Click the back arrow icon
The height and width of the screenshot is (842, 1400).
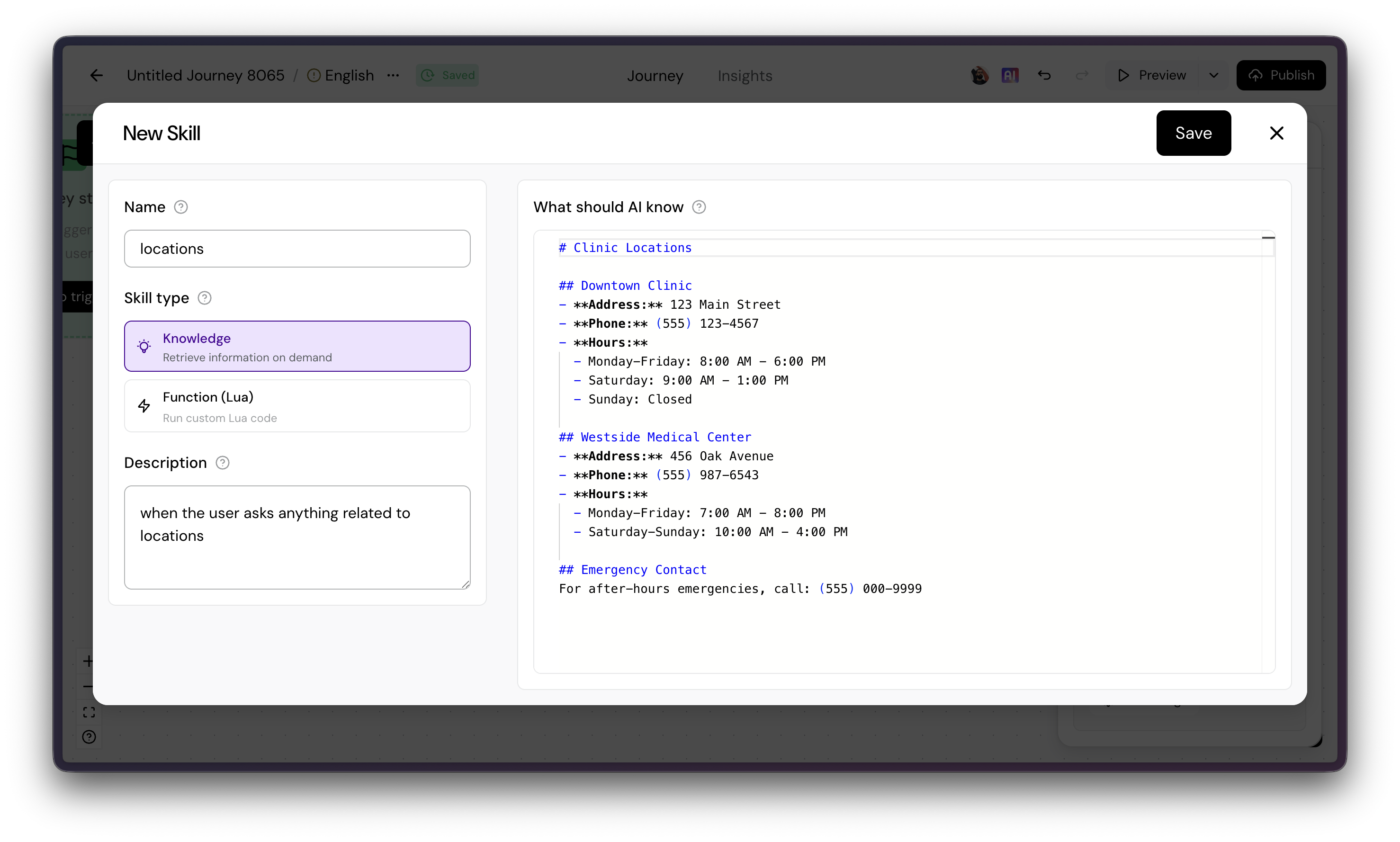pos(97,75)
